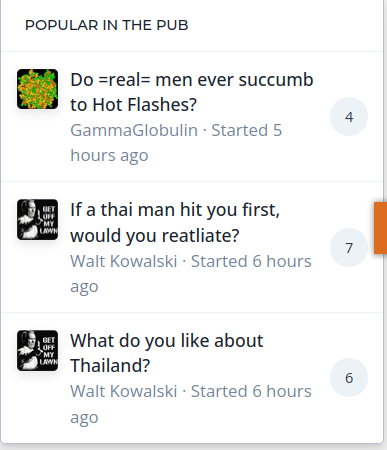
Task: Select Walt Kowalski name under Thailand topic
Action: (x=124, y=391)
